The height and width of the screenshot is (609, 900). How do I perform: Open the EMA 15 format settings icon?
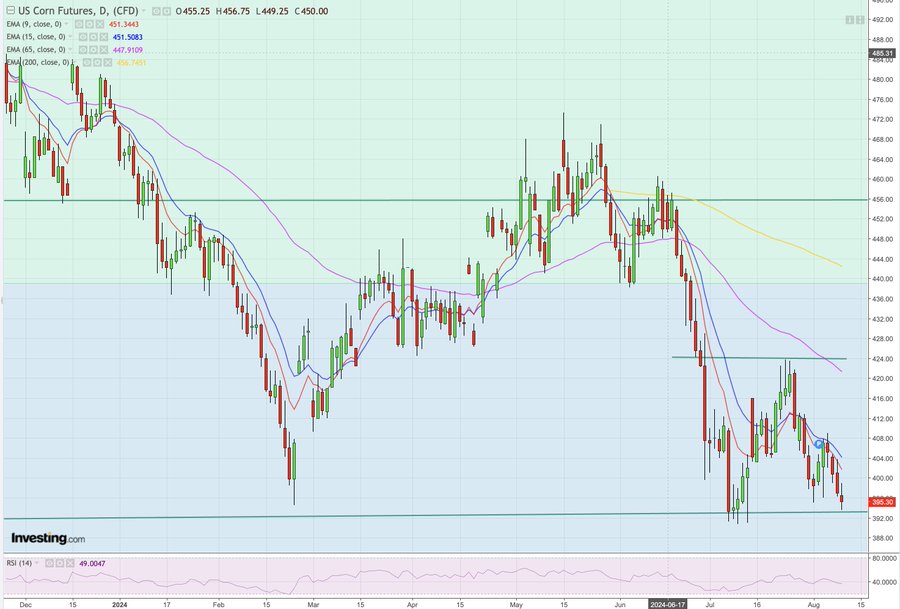tap(94, 37)
